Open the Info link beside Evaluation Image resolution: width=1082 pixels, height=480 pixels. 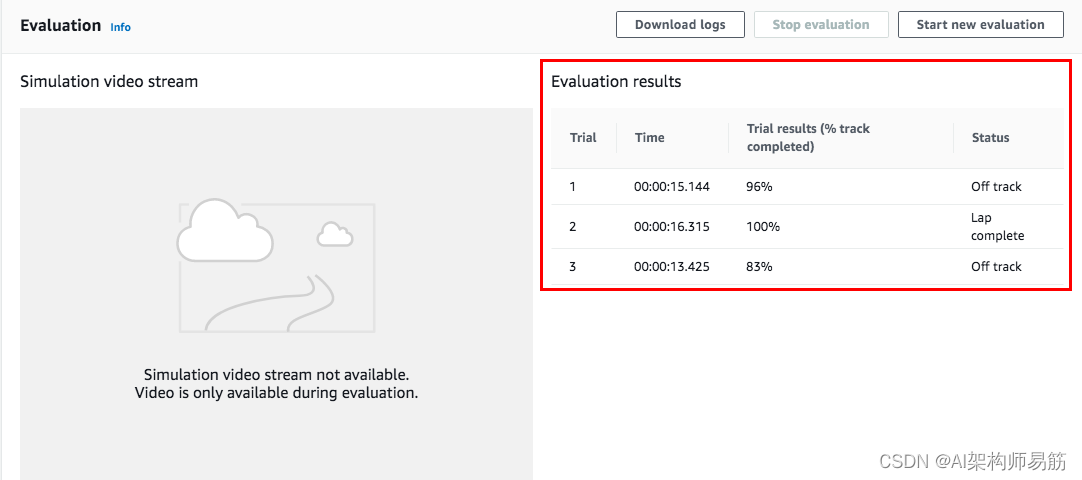120,27
